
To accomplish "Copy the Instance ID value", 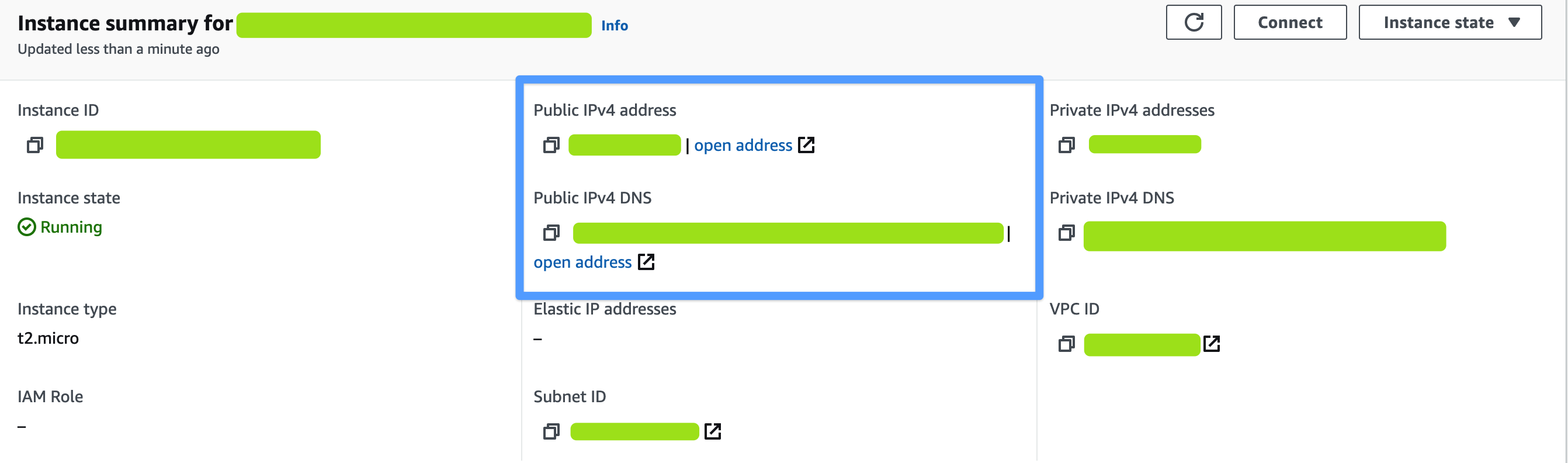I will pos(34,145).
